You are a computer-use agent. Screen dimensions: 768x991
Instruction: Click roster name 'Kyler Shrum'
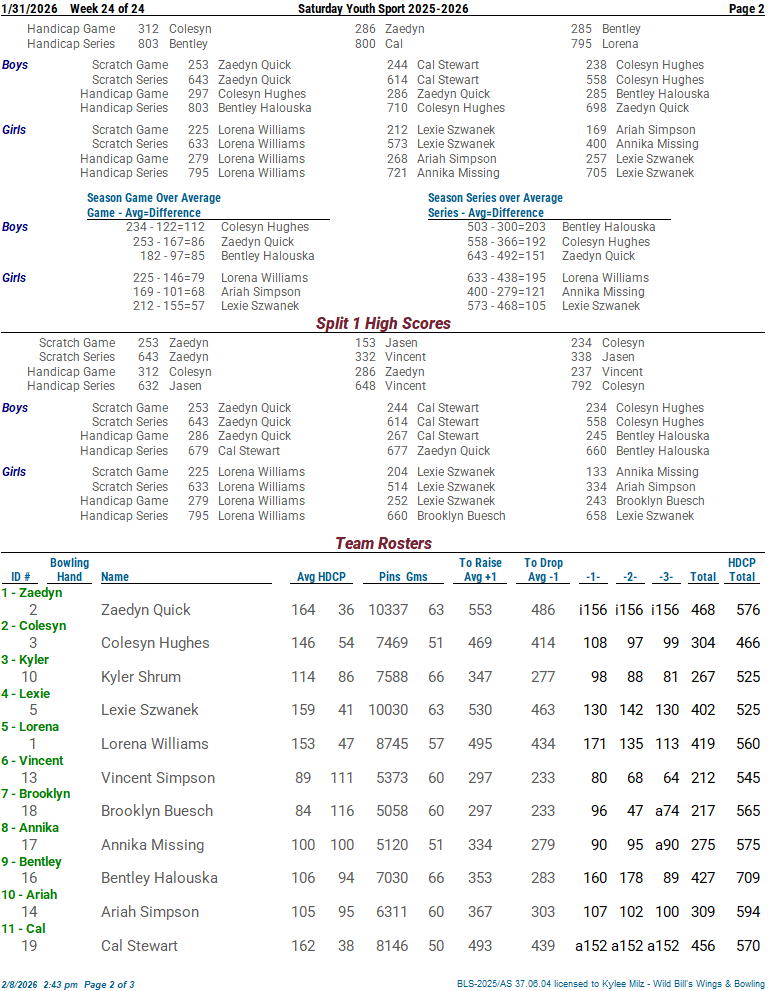click(141, 677)
